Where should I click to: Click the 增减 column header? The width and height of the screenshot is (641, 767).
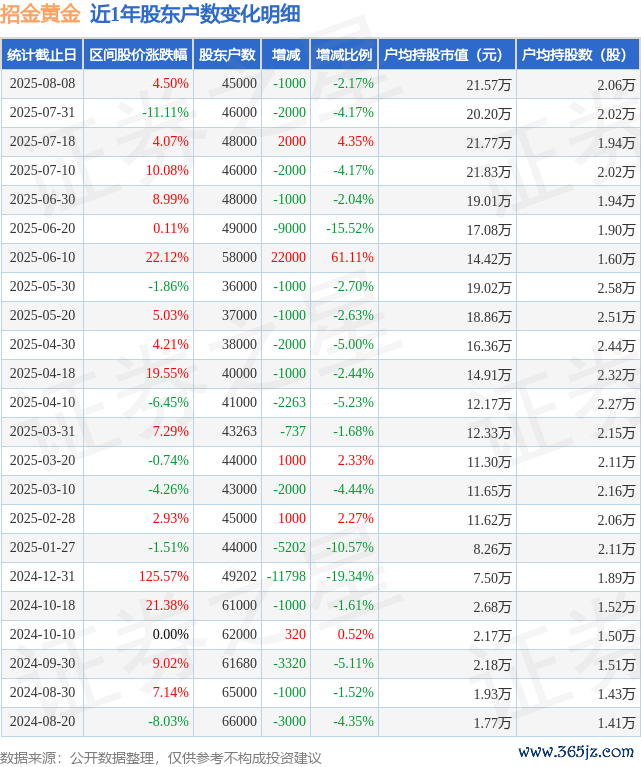286,54
